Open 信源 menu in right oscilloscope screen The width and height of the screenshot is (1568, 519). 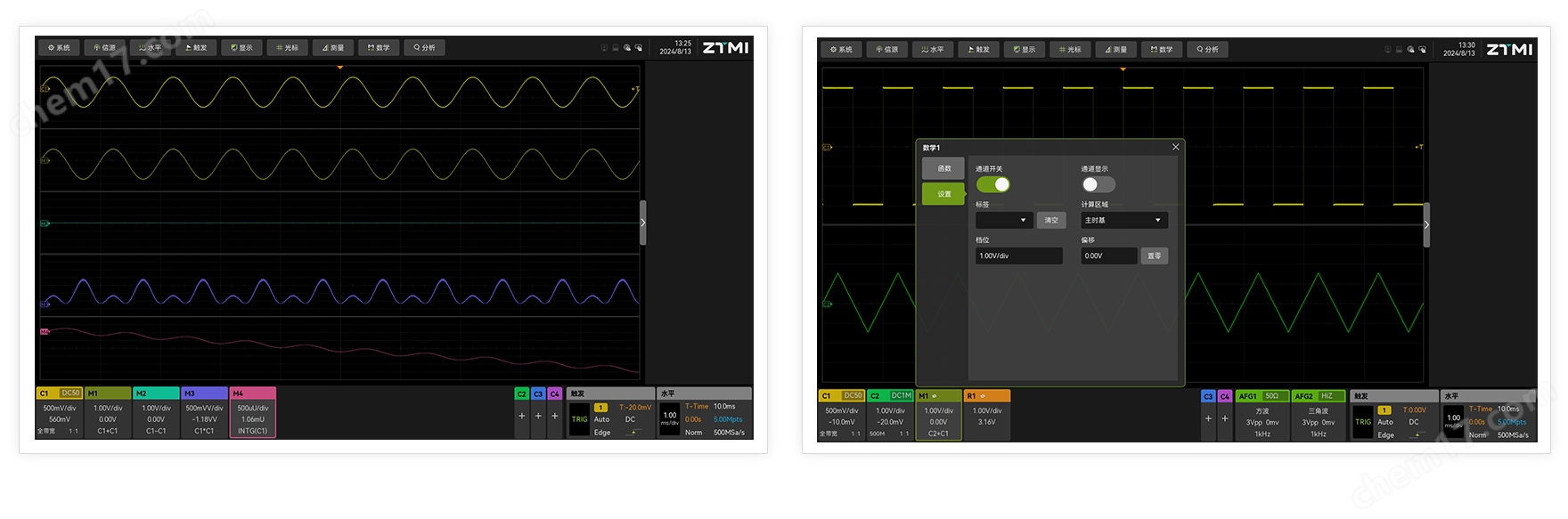(887, 50)
